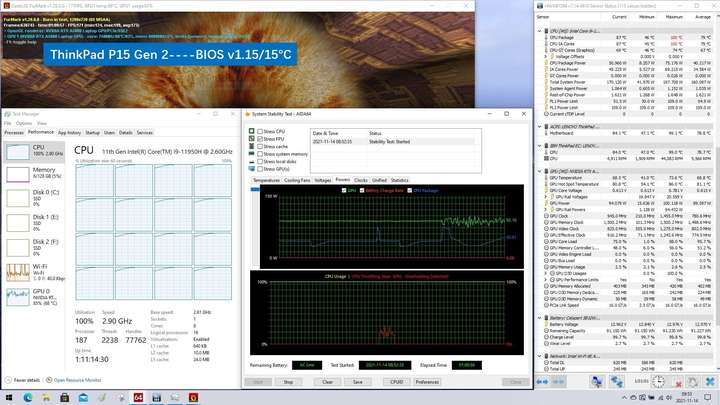Uncheck the Stress FPU checkbox
720x405 pixels.
[260, 139]
